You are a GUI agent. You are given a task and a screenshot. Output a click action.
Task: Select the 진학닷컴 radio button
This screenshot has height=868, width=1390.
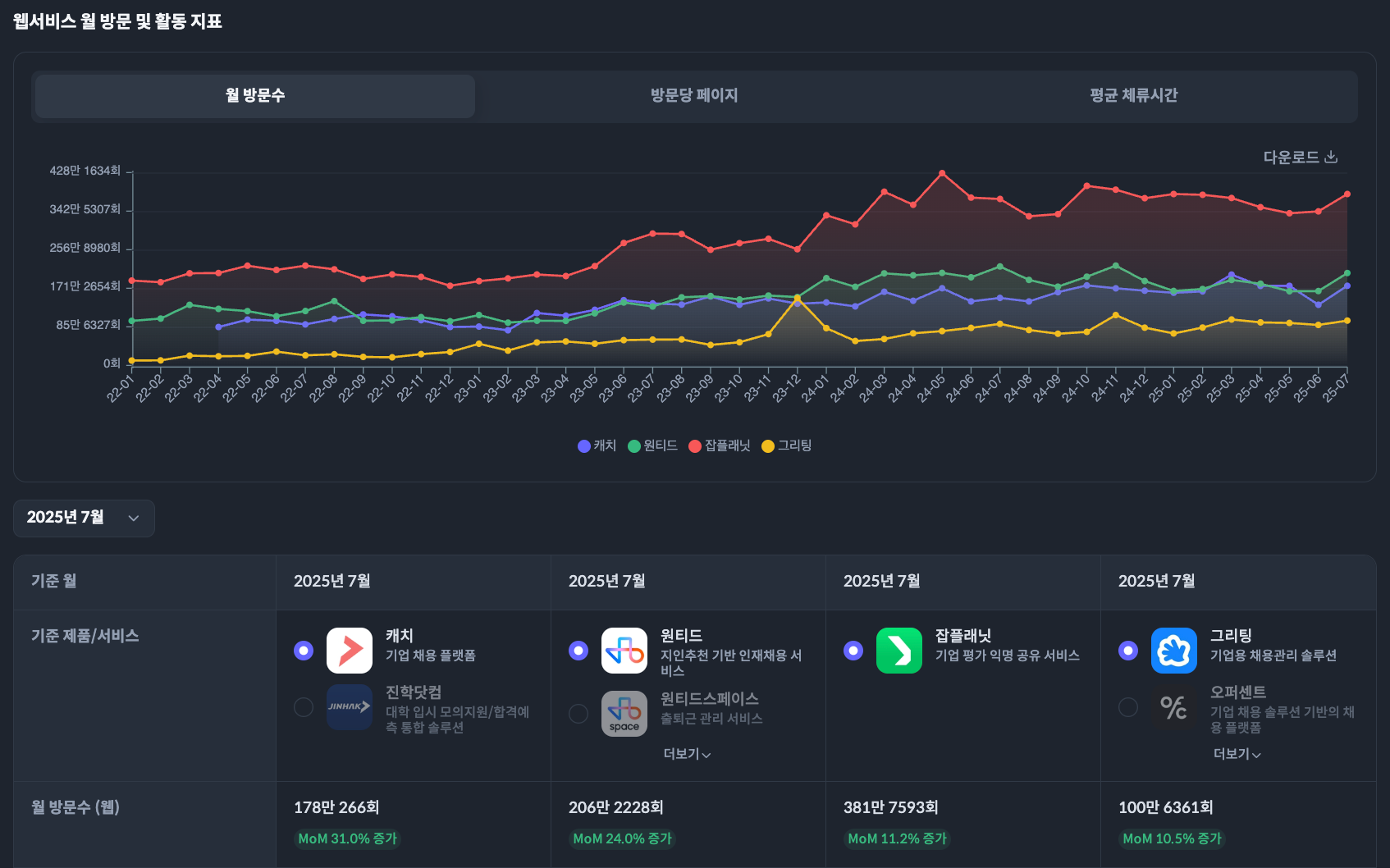pyautogui.click(x=304, y=707)
